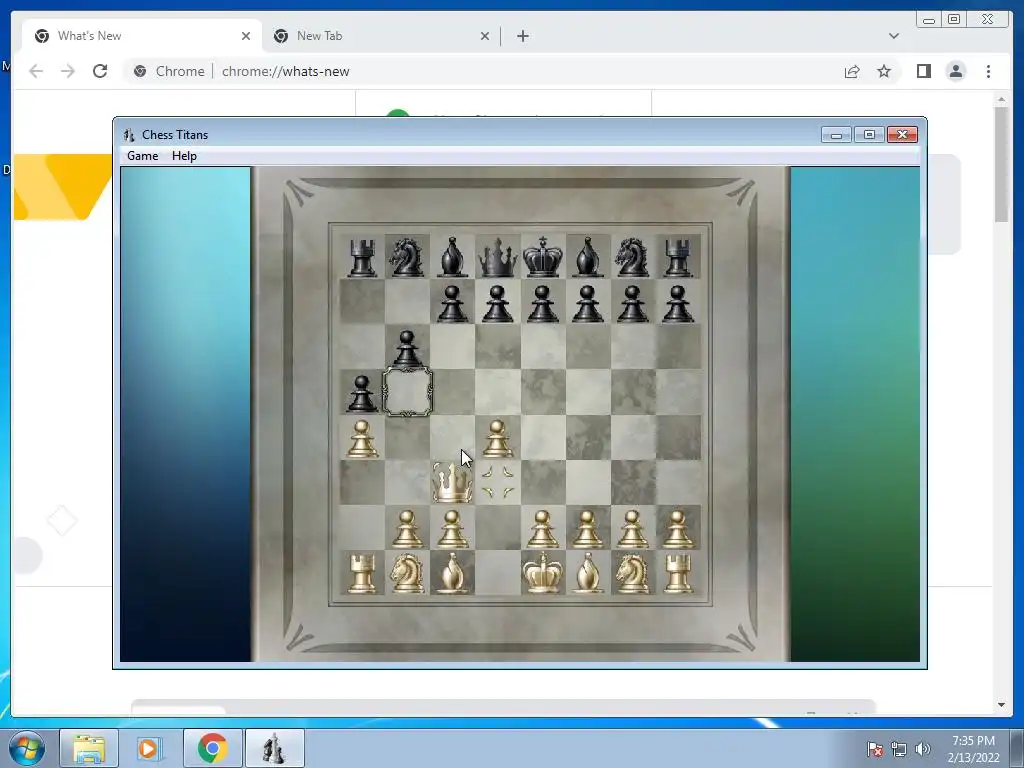Close the What's New tab
1024x768 pixels.
coord(246,36)
